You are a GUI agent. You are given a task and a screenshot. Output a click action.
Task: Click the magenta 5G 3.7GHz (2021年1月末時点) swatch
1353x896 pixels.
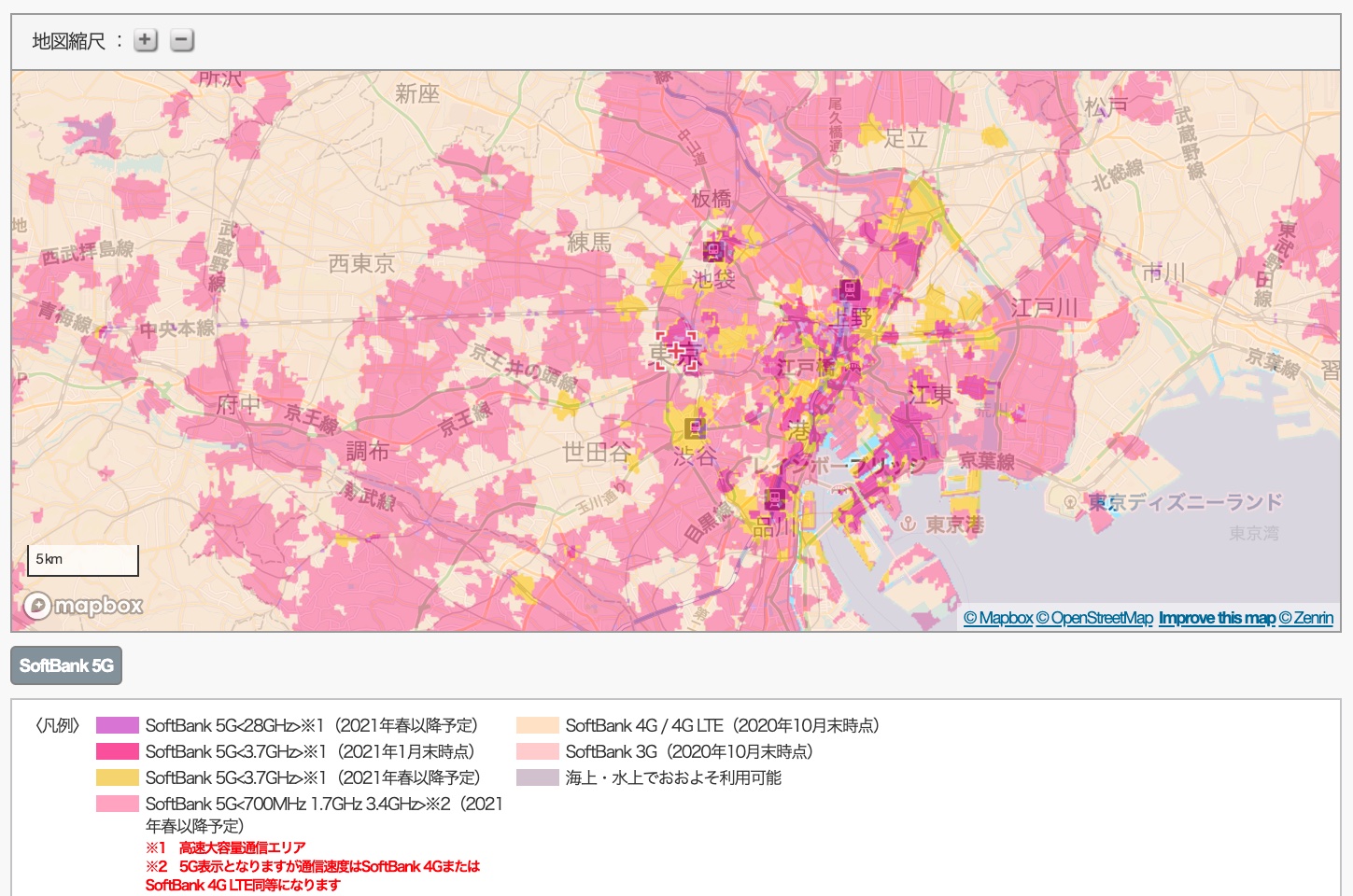[118, 751]
